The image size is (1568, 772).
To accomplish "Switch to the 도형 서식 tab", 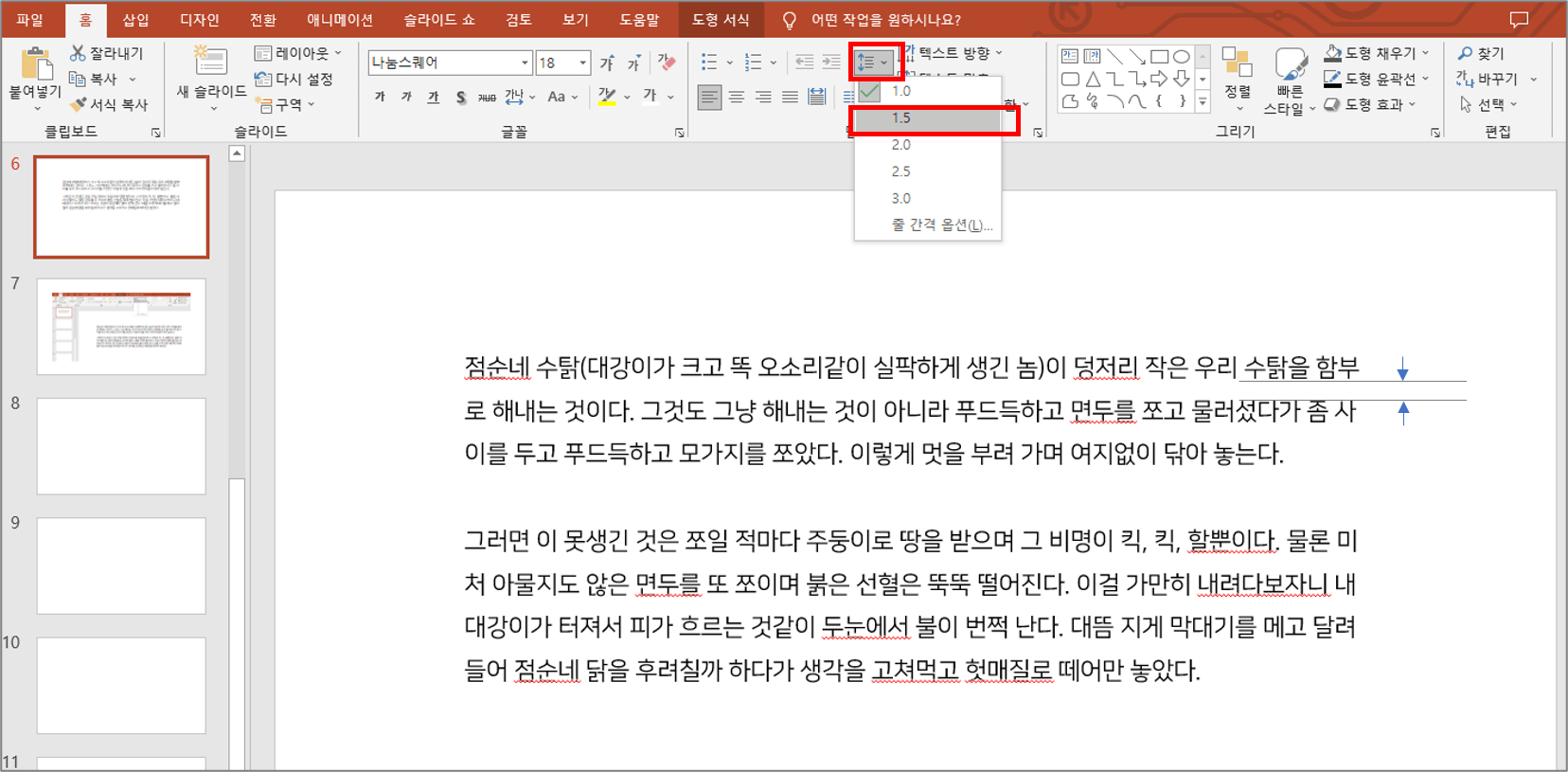I will (721, 19).
